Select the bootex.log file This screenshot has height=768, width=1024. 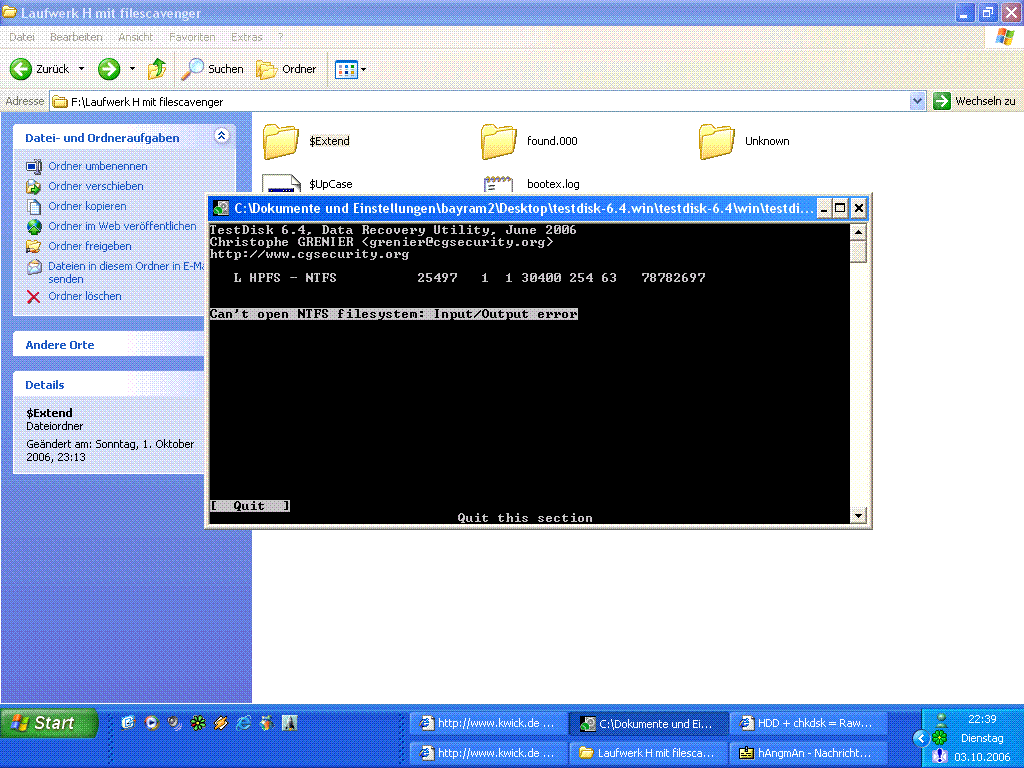pyautogui.click(x=531, y=184)
